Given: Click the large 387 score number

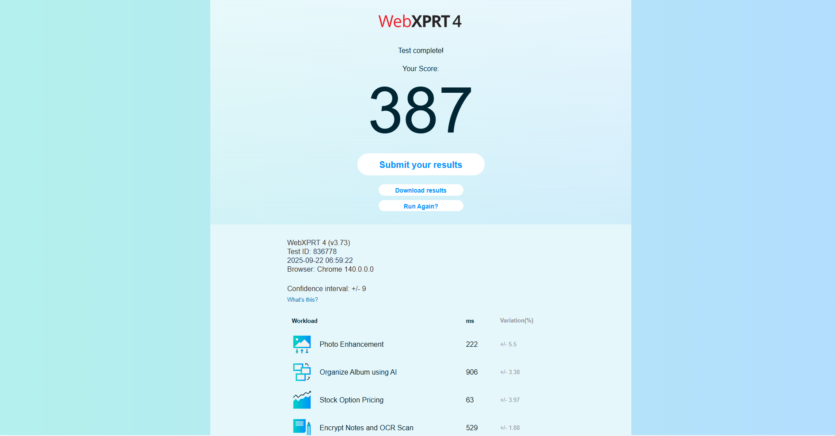Looking at the screenshot, I should [420, 111].
